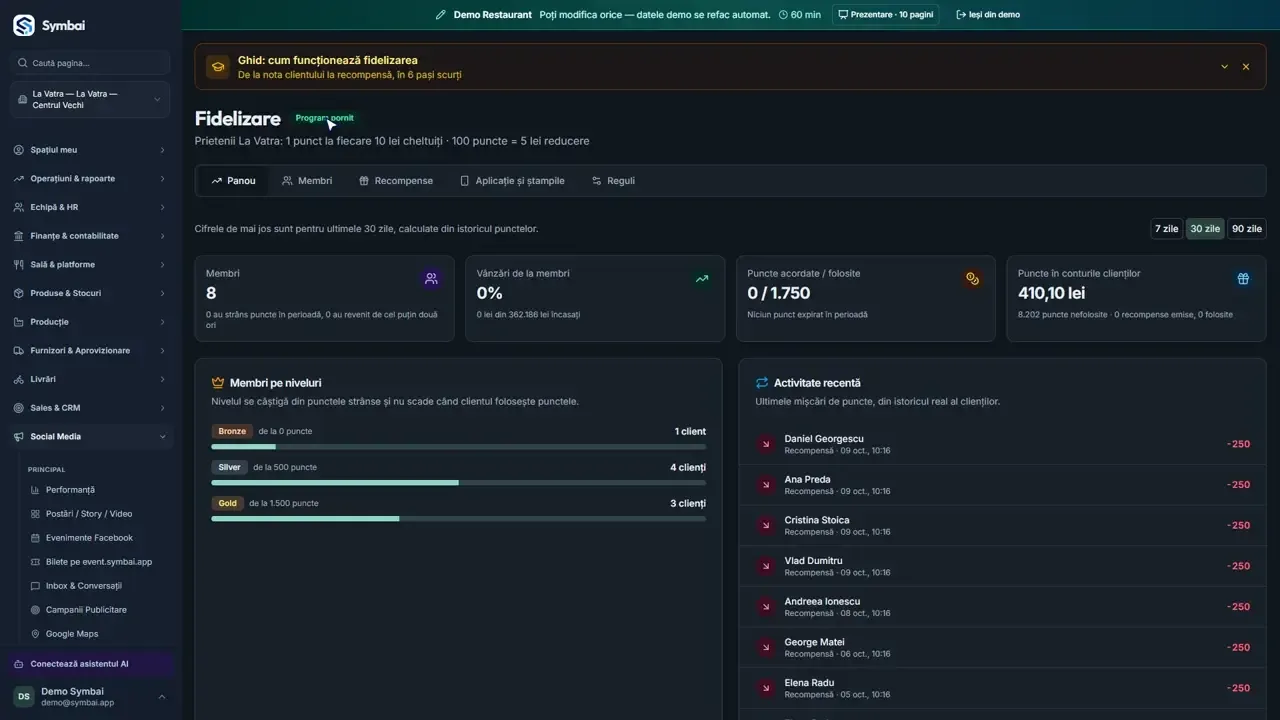Image resolution: width=1280 pixels, height=720 pixels.
Task: Click the red arrow icon for Daniel Georgescu
Action: (x=766, y=444)
